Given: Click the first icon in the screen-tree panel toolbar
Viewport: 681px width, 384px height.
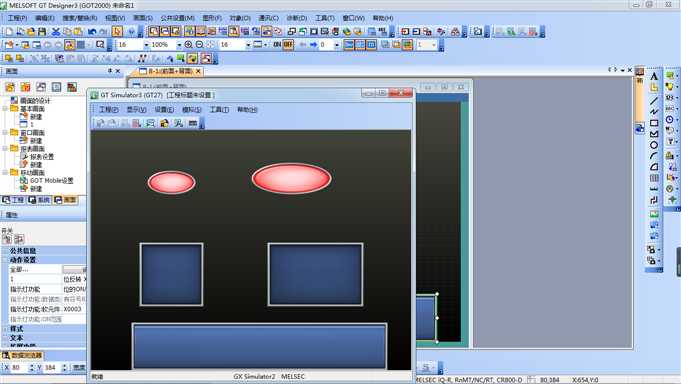Looking at the screenshot, I should [10, 87].
